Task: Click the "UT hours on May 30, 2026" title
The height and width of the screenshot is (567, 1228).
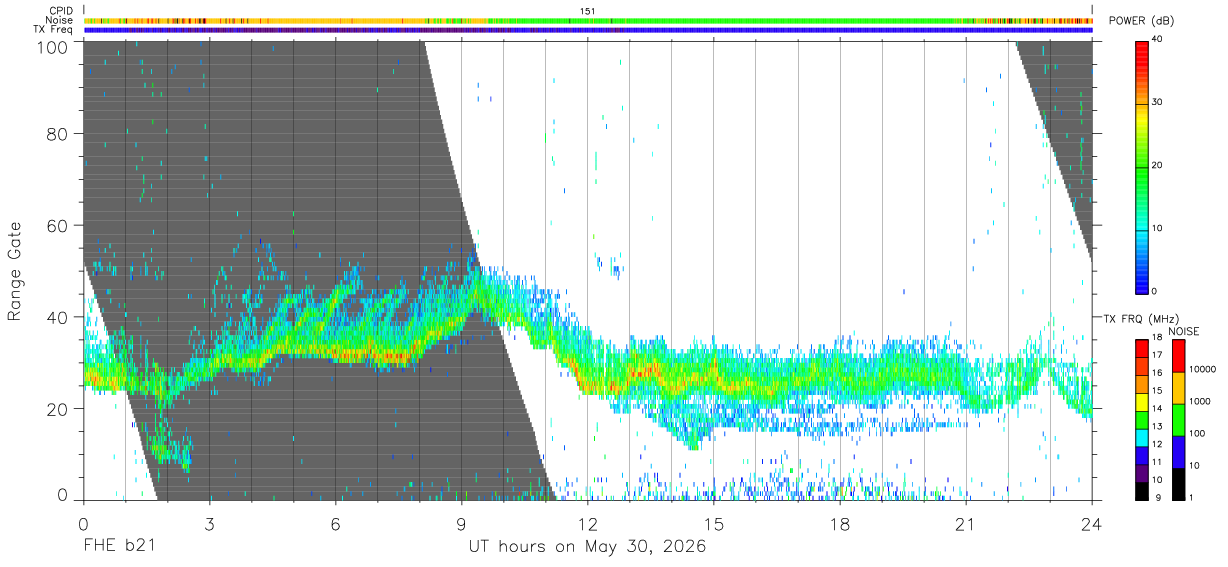Action: click(588, 547)
